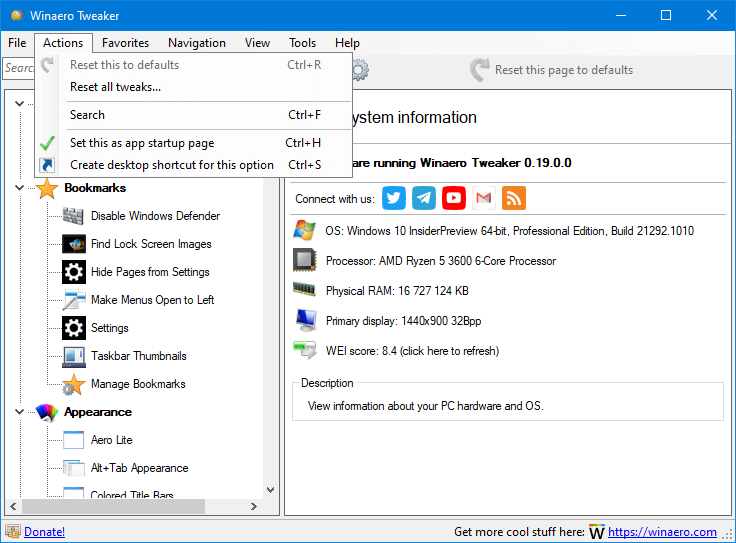Click the Donate! link

(45, 532)
